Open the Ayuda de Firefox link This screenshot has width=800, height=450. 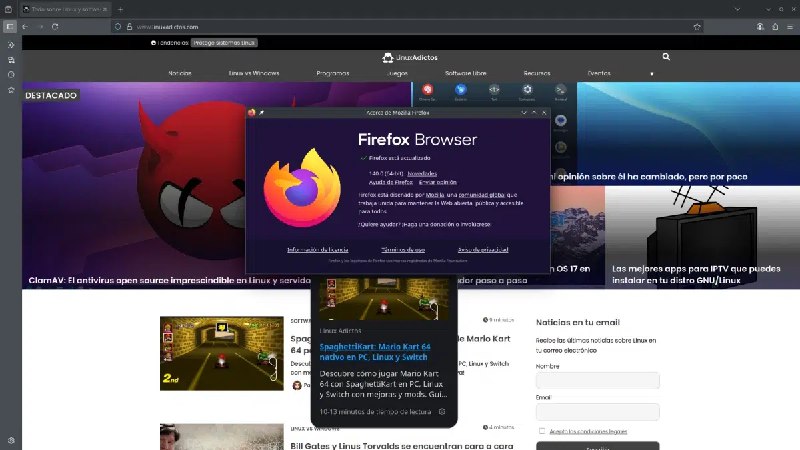pyautogui.click(x=390, y=182)
